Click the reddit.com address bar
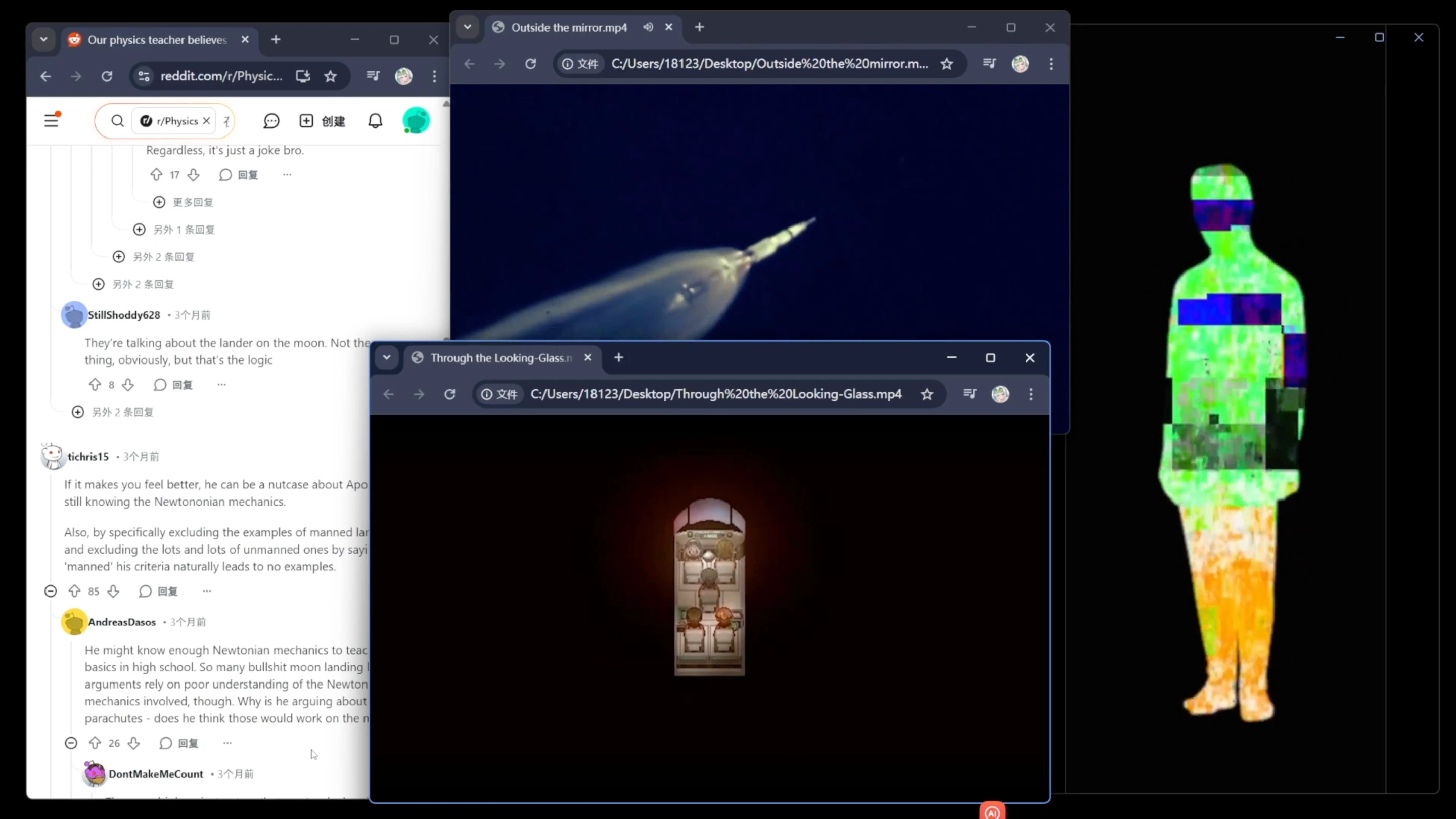Screen dimensions: 1456x819 (x=221, y=76)
